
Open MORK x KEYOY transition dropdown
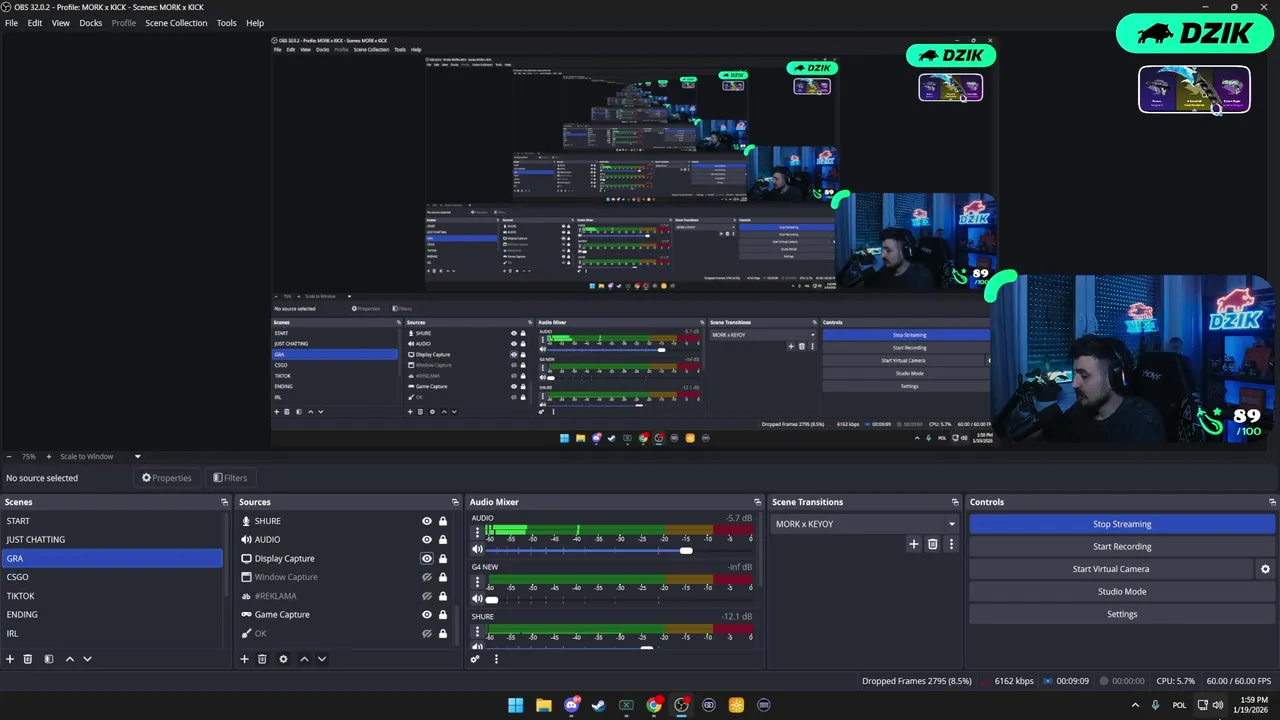click(x=865, y=524)
